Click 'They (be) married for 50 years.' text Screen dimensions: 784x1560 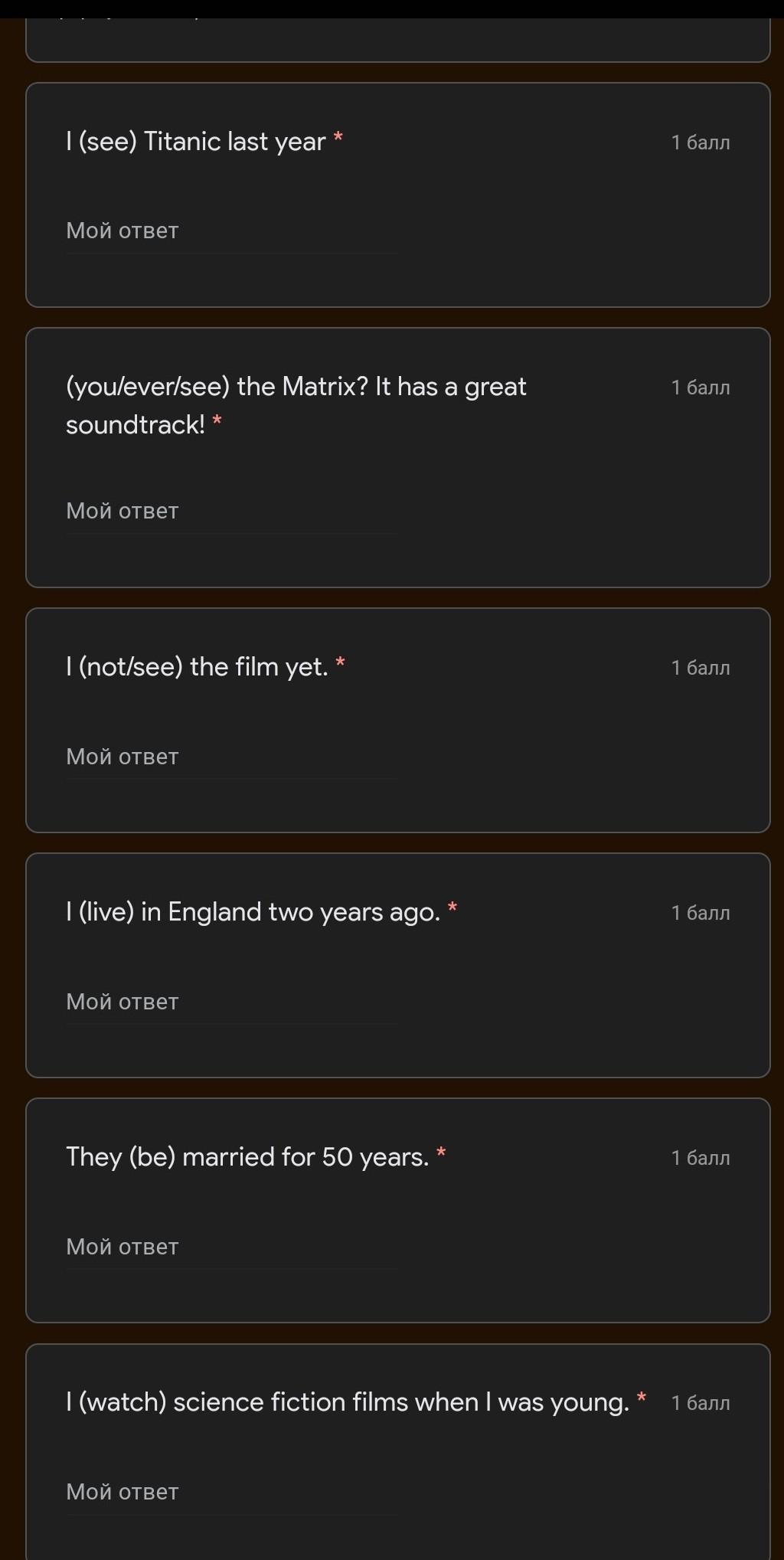(247, 1157)
